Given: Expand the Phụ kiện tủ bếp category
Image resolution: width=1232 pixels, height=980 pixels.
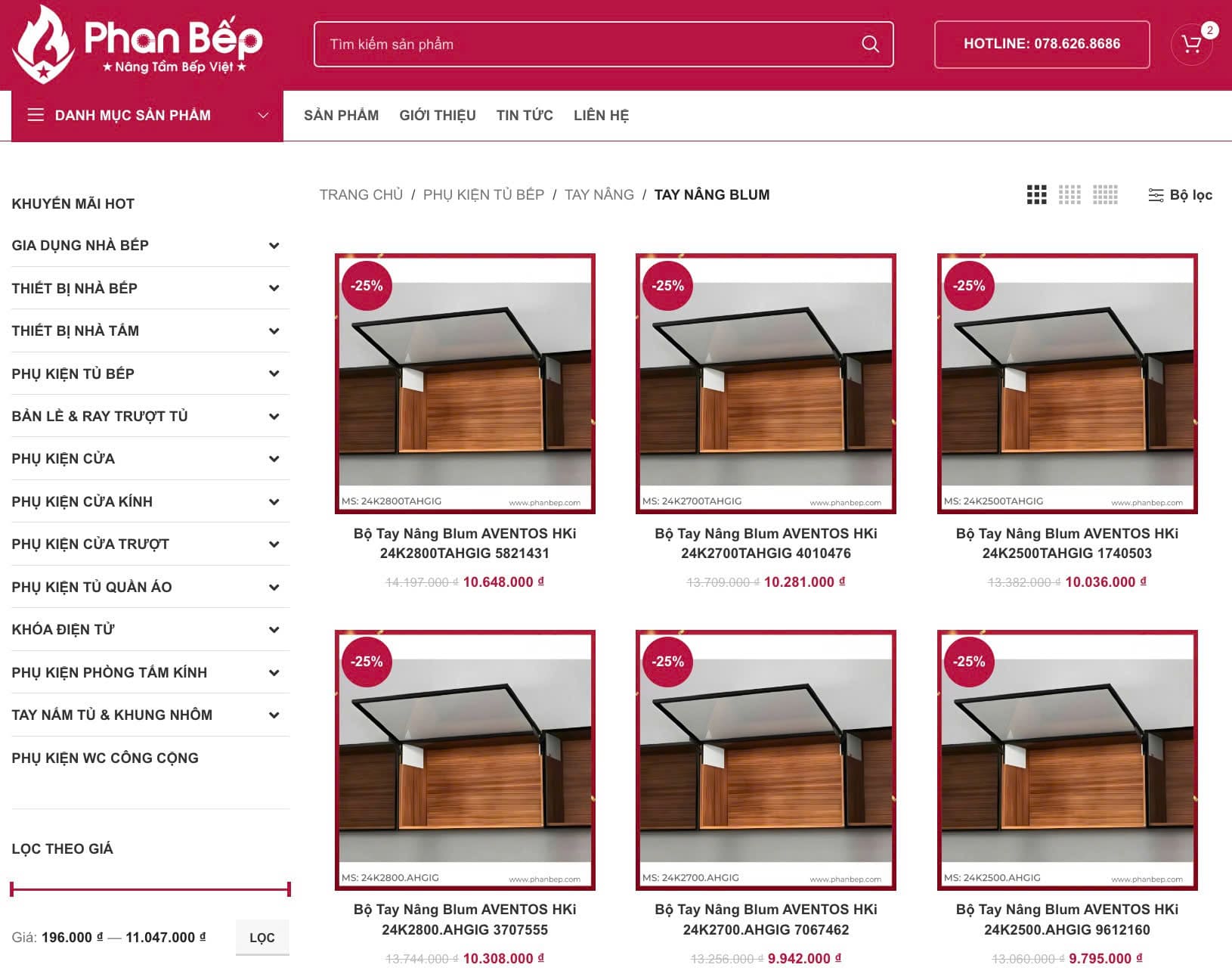Looking at the screenshot, I should click(274, 374).
